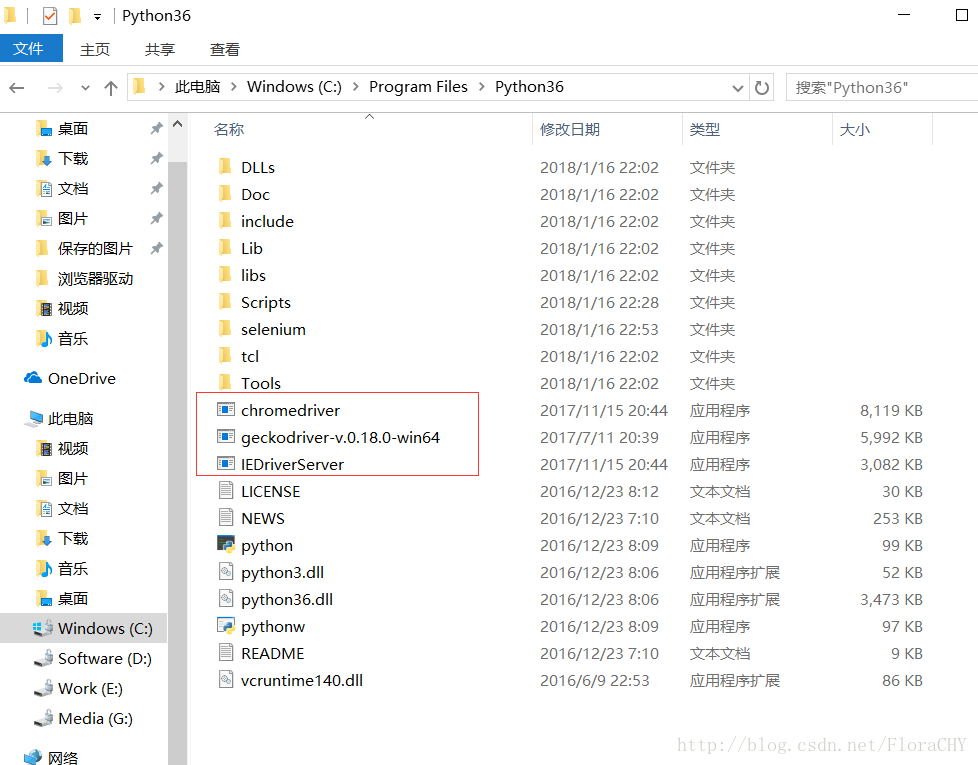Image resolution: width=978 pixels, height=765 pixels.
Task: Click the NEWS text file icon
Action: tap(226, 518)
